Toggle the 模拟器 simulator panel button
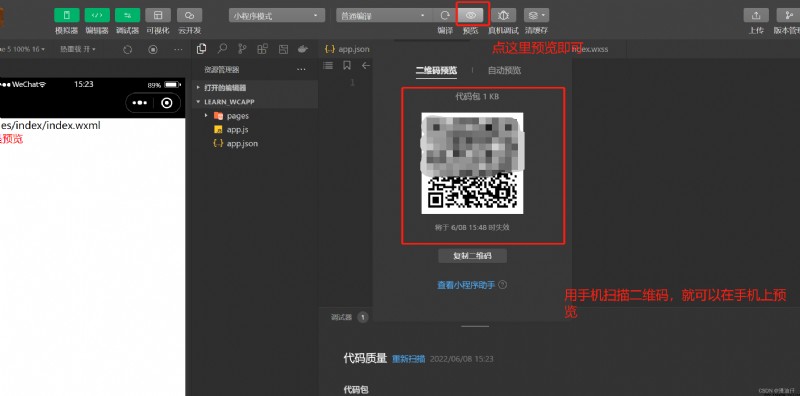Screen dimensions: 800x396 pyautogui.click(x=67, y=15)
